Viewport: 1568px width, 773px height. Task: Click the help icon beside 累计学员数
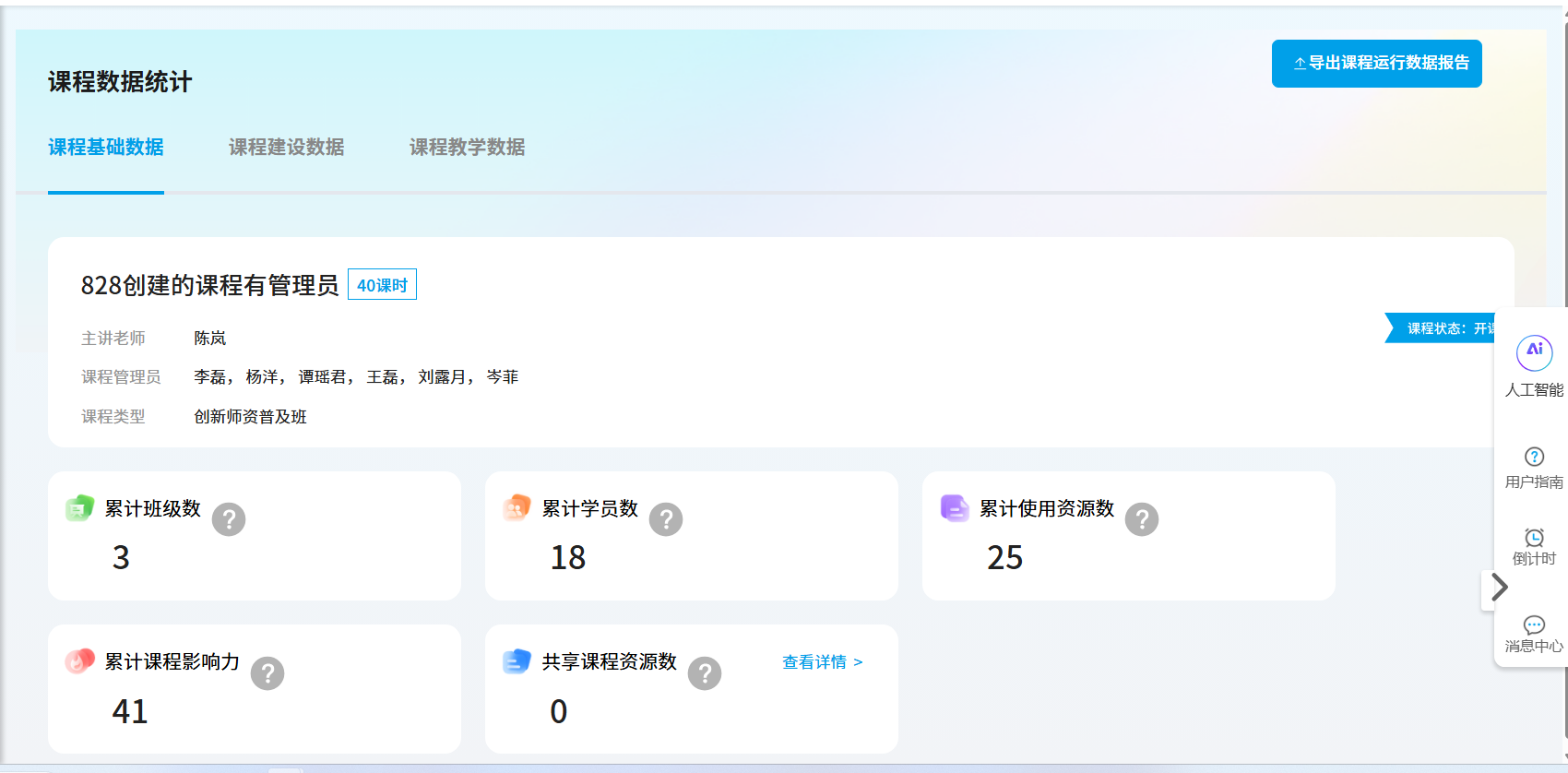click(x=666, y=519)
